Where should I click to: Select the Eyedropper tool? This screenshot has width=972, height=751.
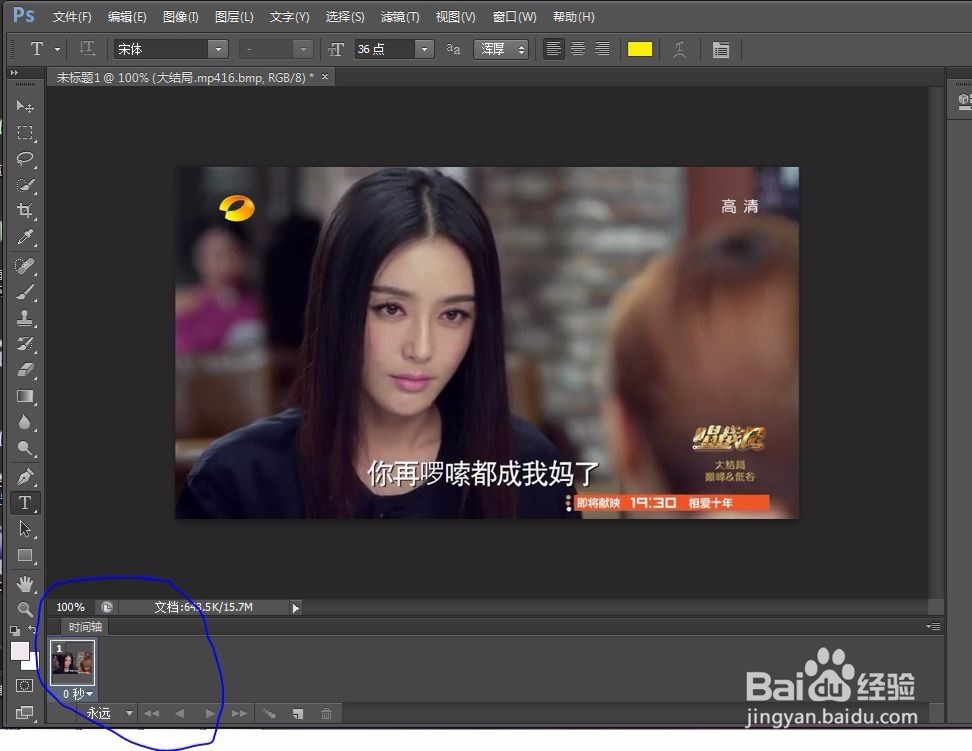pyautogui.click(x=25, y=237)
